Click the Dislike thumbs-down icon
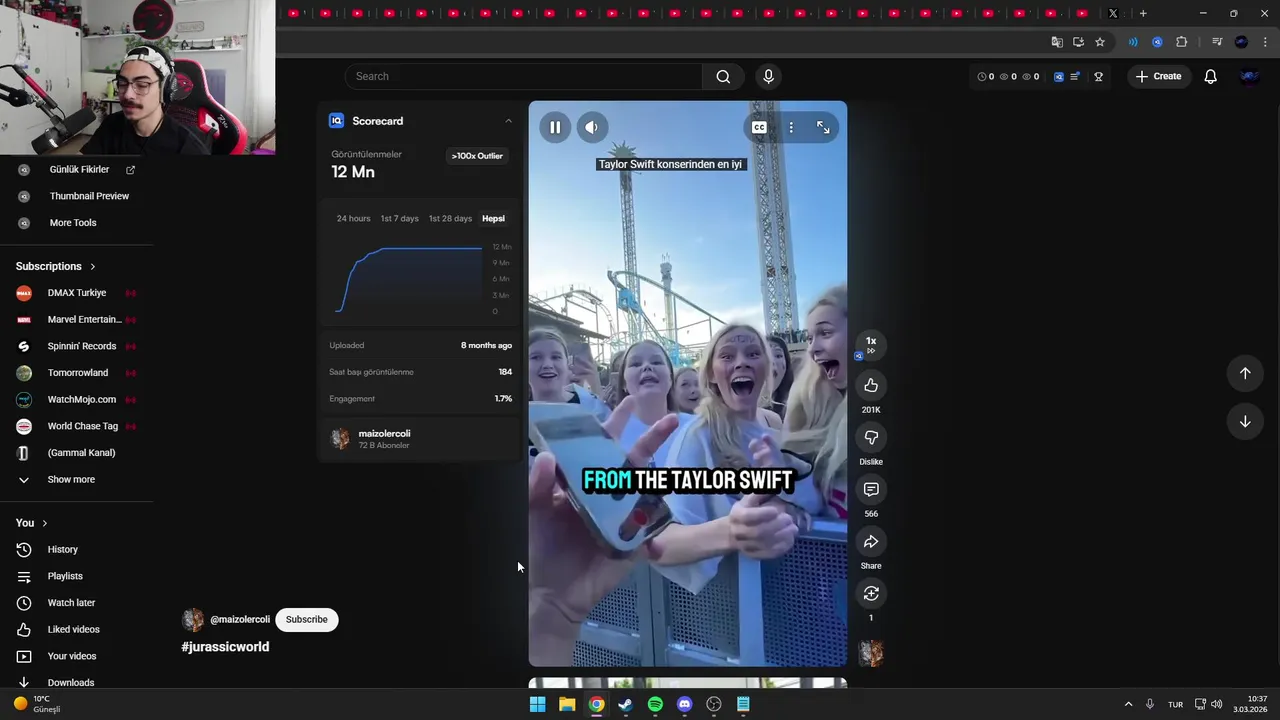 [871, 437]
